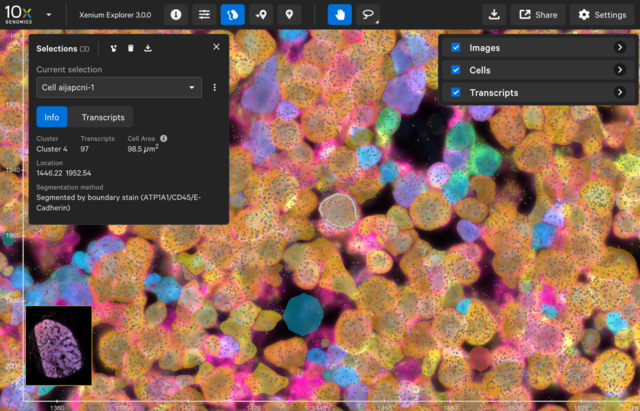Open the Current selection dropdown
This screenshot has height=411, width=640.
[x=118, y=88]
